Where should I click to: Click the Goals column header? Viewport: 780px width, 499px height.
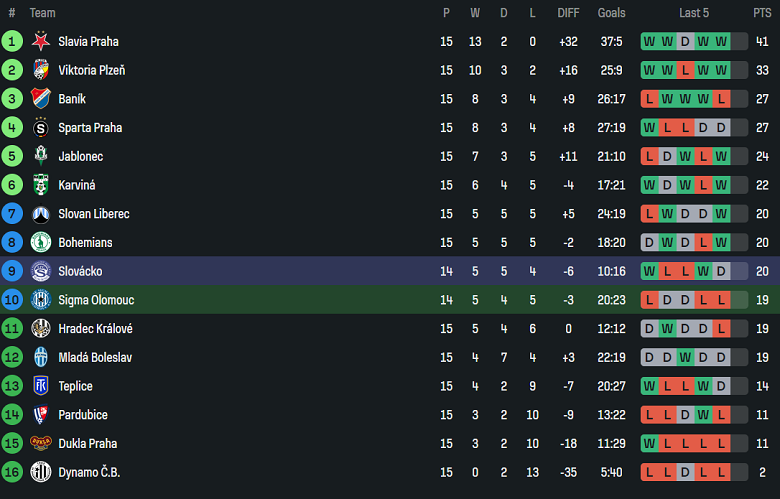tap(611, 13)
